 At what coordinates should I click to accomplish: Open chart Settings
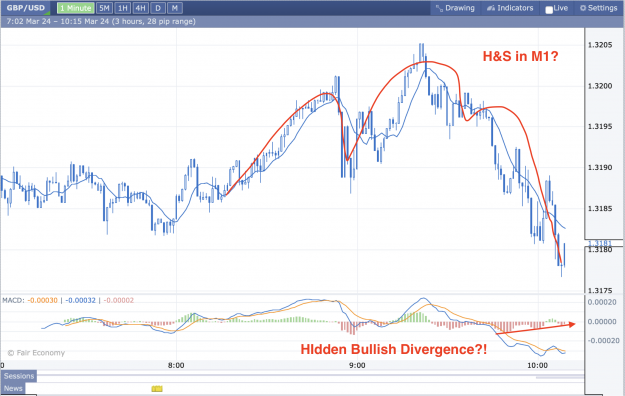click(598, 8)
